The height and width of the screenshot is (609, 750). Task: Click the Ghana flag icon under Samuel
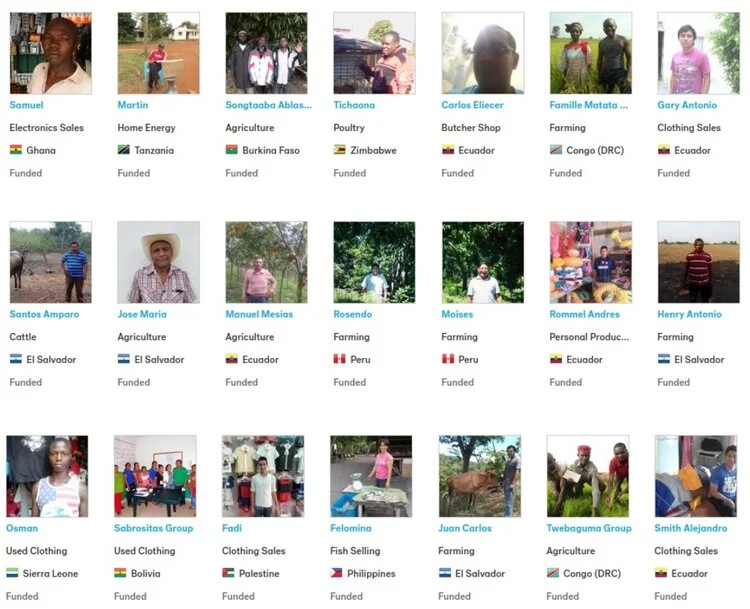[16, 150]
